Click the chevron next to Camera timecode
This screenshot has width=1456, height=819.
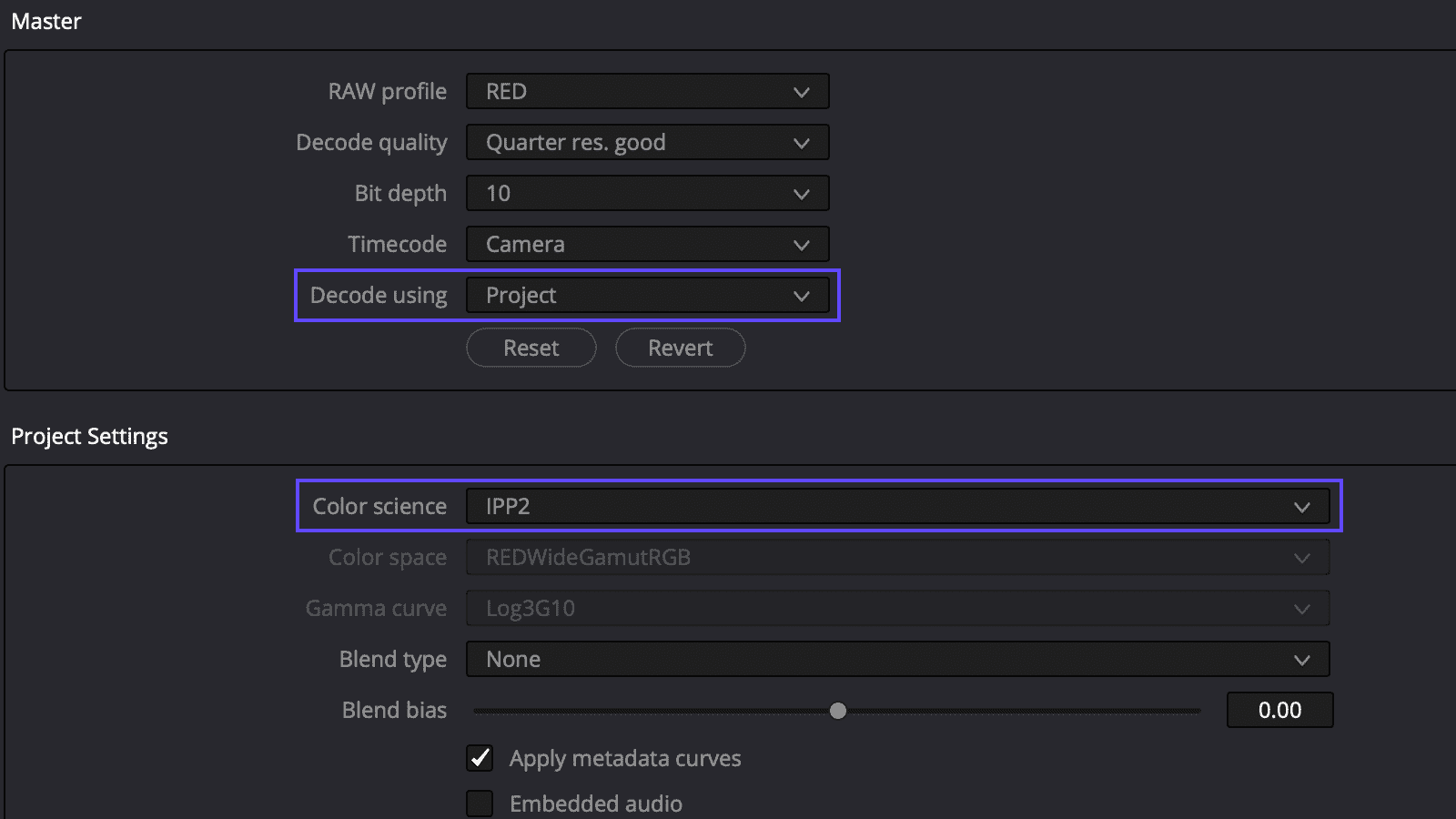(802, 244)
